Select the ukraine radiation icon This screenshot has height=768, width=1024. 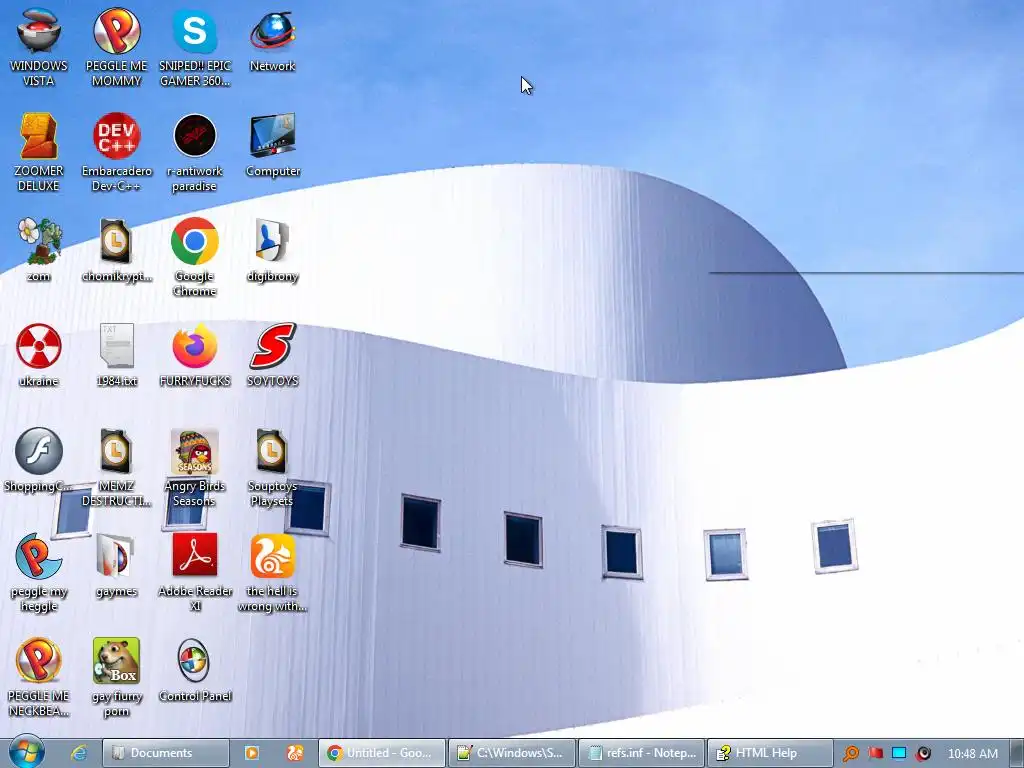tap(39, 355)
